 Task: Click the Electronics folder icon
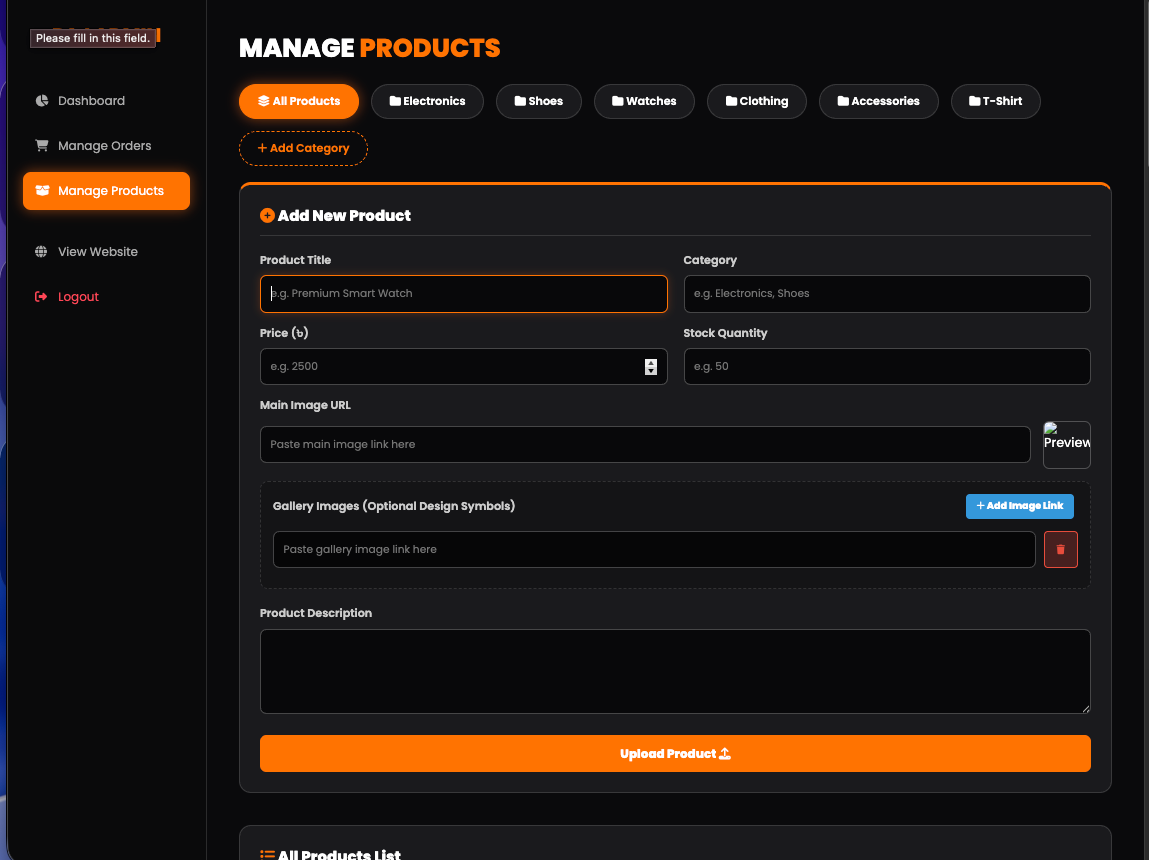click(x=395, y=101)
